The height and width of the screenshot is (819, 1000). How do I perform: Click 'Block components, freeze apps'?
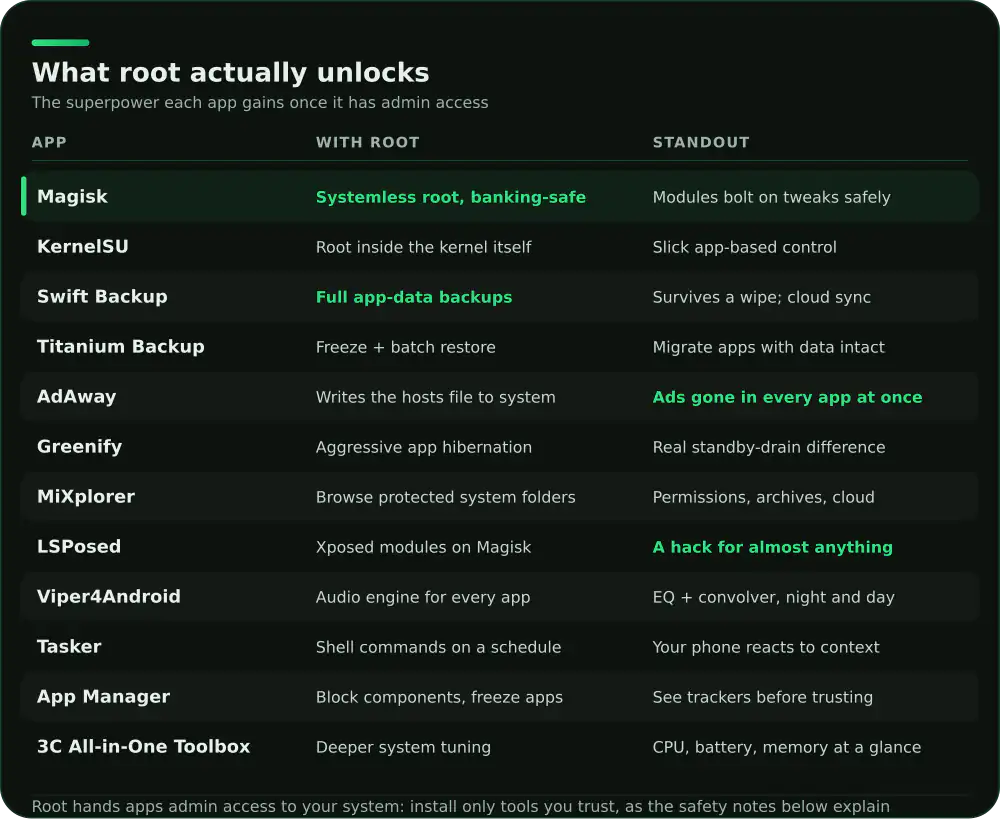pos(439,697)
